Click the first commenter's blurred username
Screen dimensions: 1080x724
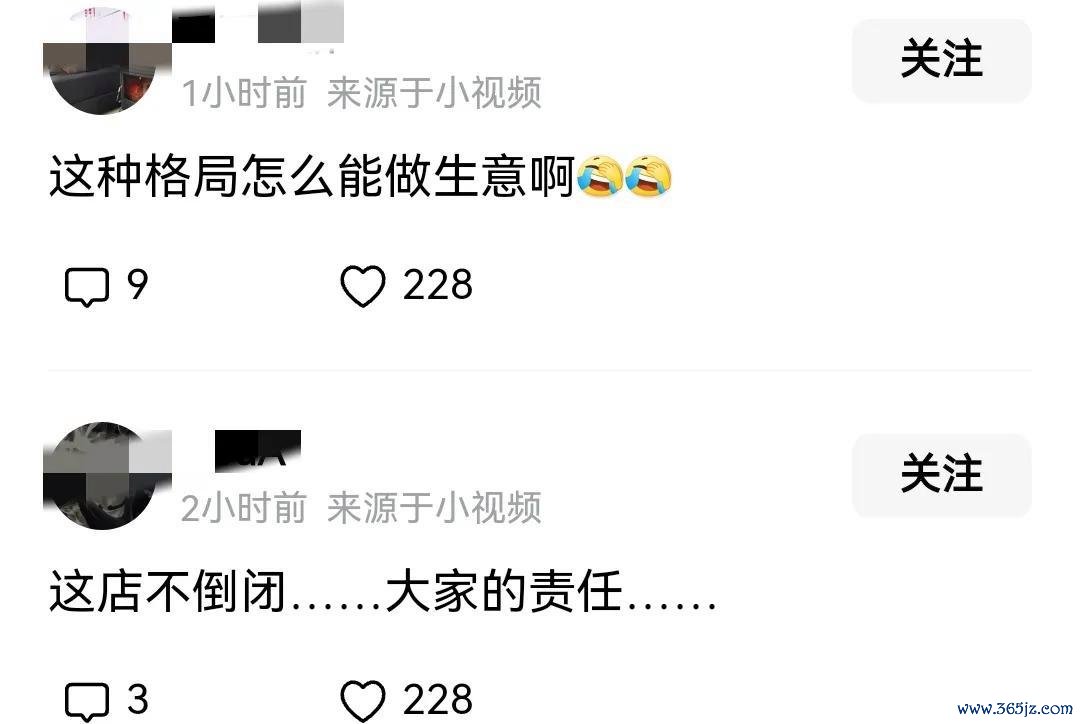[258, 25]
